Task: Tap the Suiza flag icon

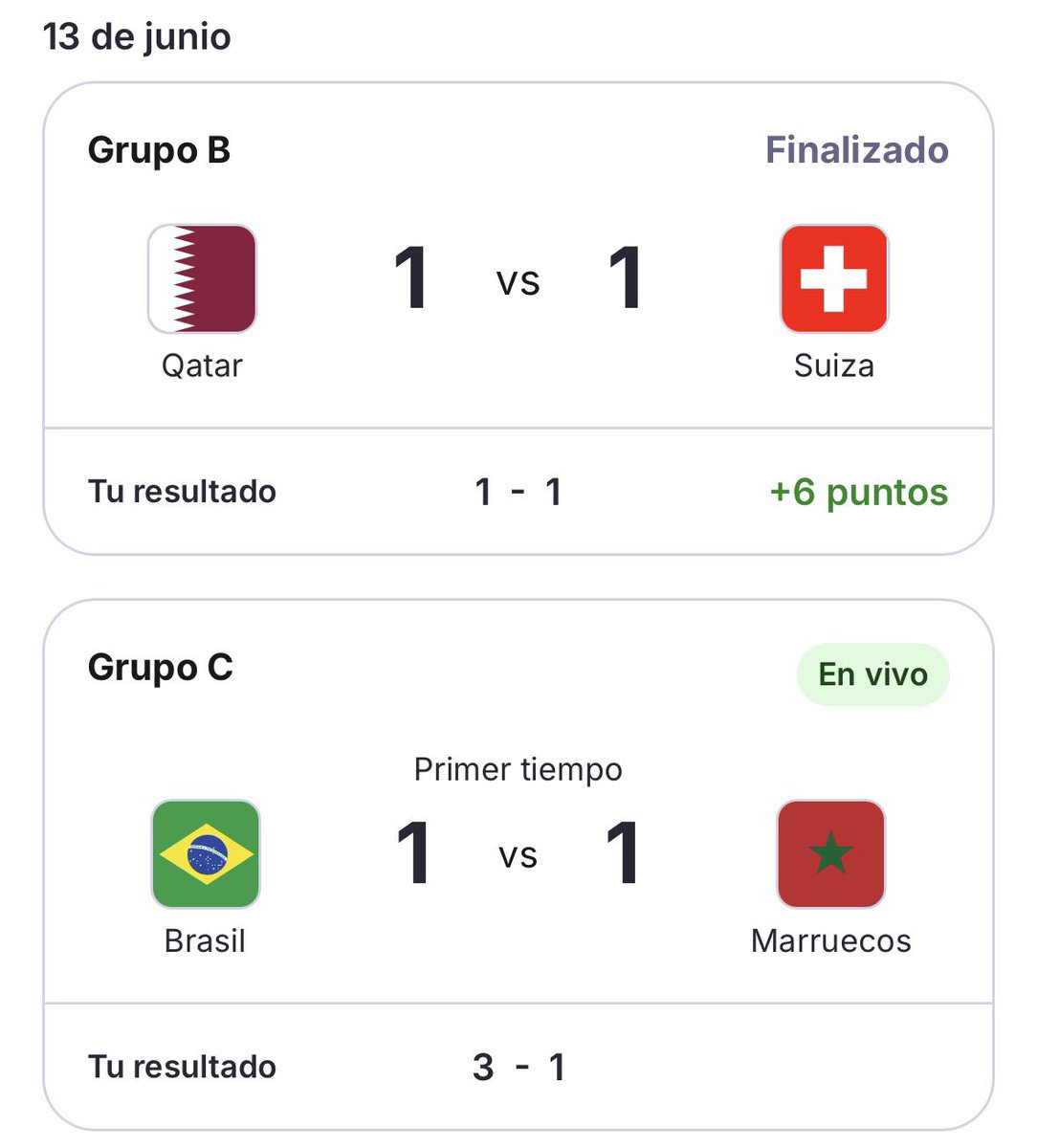Action: tap(834, 278)
